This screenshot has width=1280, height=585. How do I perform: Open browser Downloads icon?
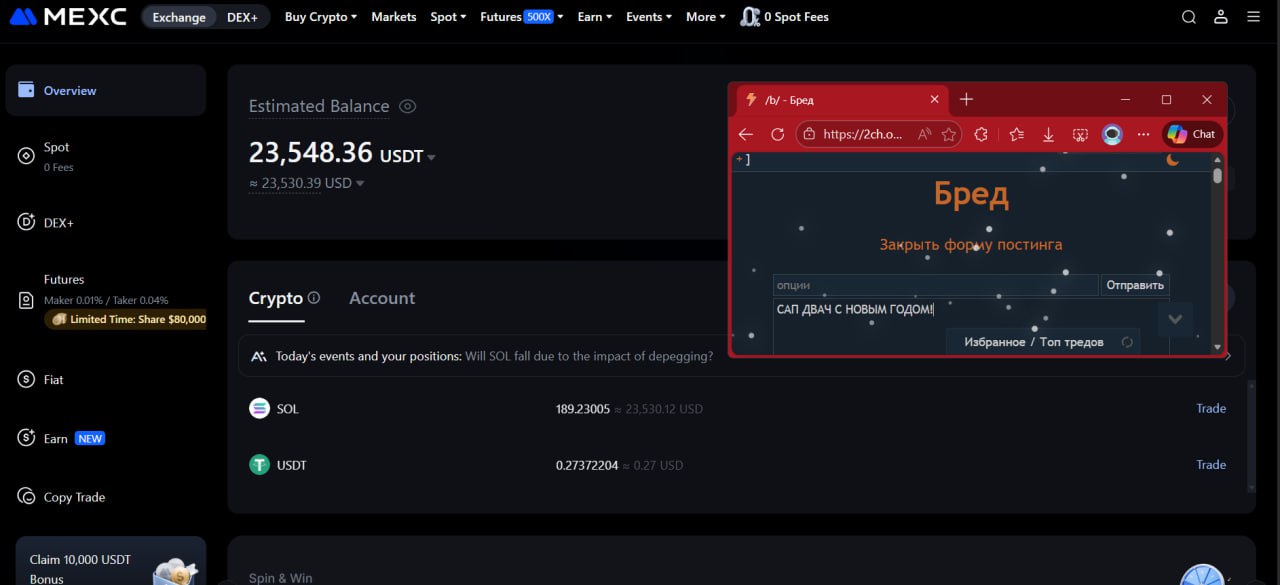pos(1048,134)
